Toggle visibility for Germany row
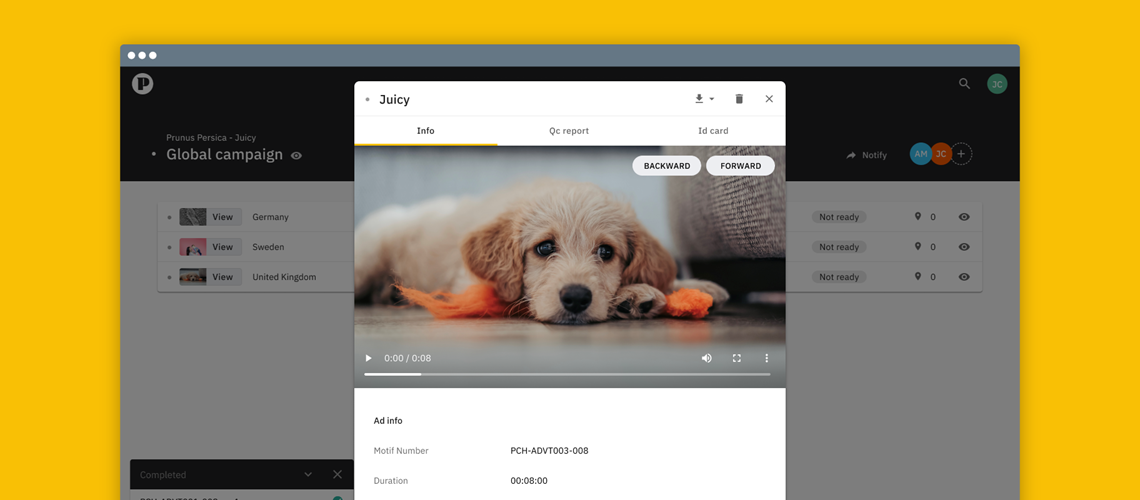This screenshot has height=500, width=1140. pos(964,217)
